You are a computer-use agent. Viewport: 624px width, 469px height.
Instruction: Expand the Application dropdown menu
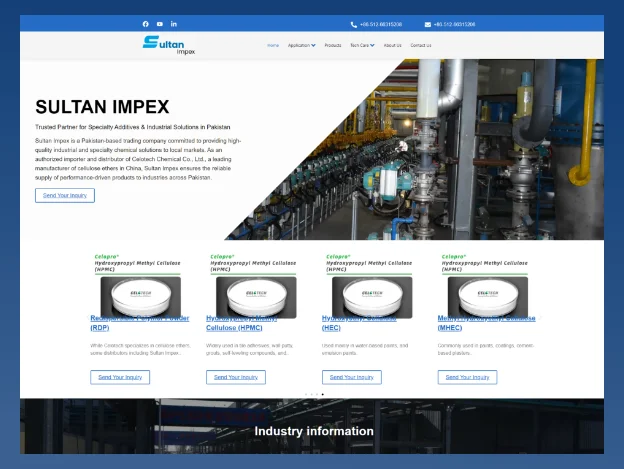301,45
